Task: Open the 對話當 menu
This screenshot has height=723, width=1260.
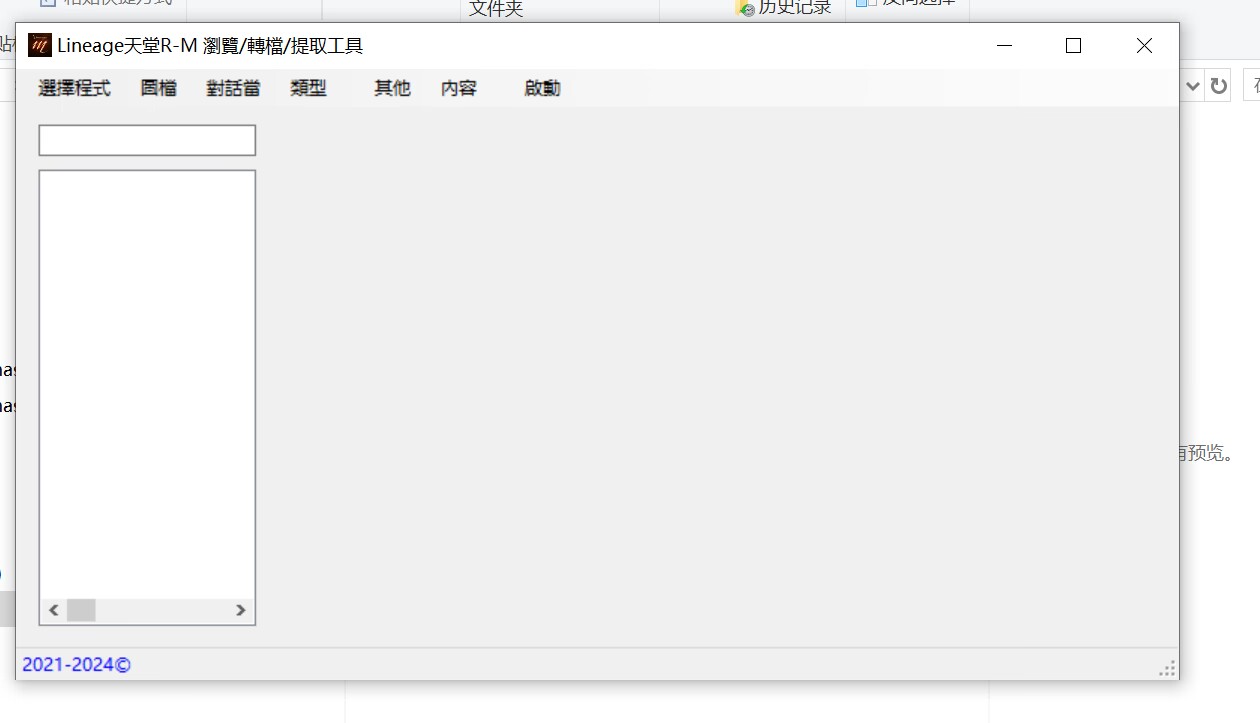Action: [x=233, y=88]
